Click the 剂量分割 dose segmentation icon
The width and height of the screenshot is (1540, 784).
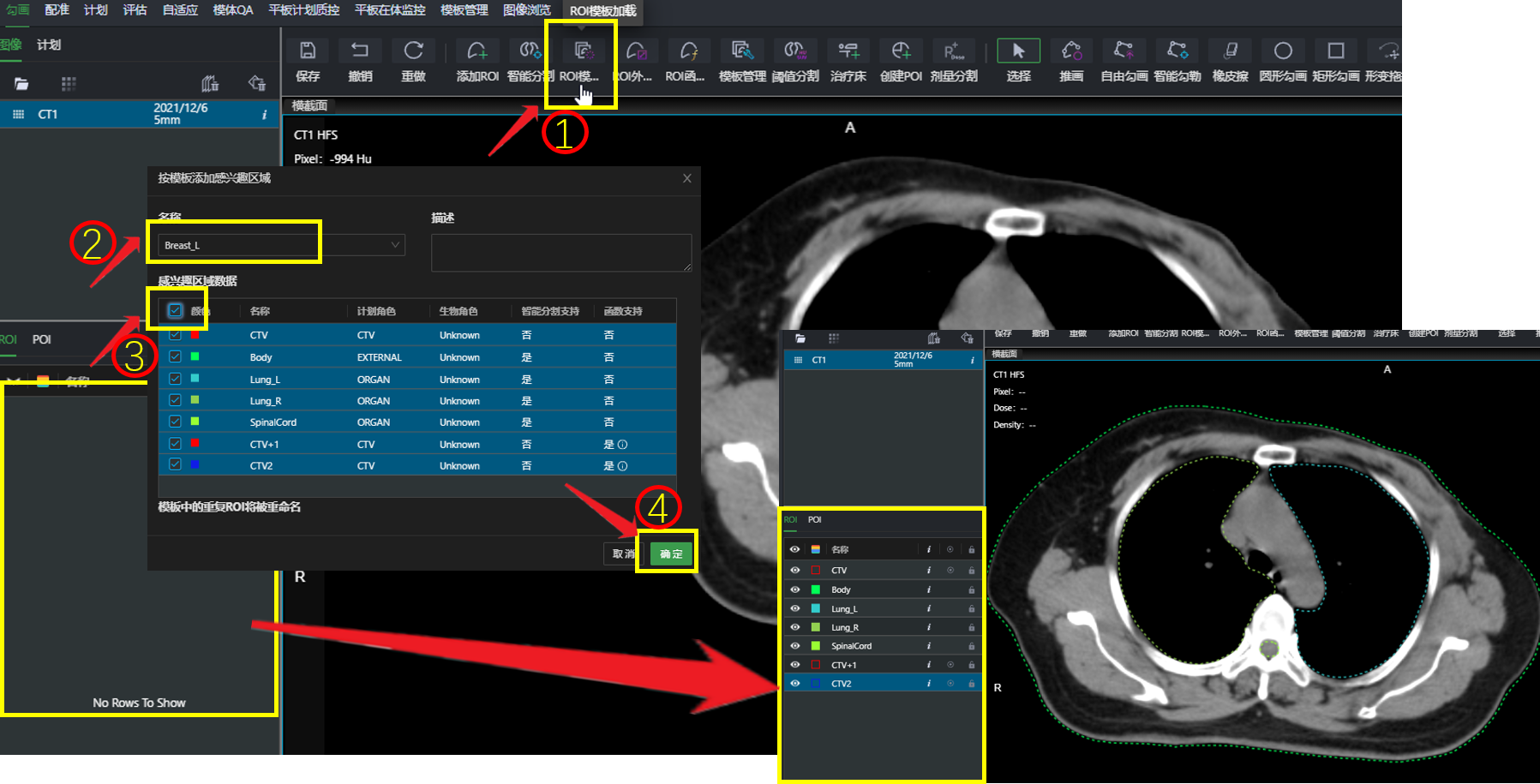coord(954,51)
